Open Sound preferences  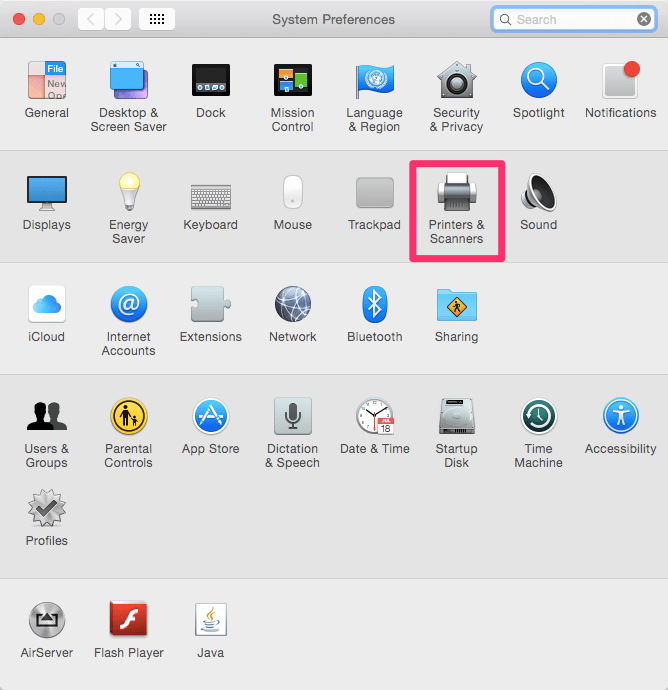click(x=538, y=194)
